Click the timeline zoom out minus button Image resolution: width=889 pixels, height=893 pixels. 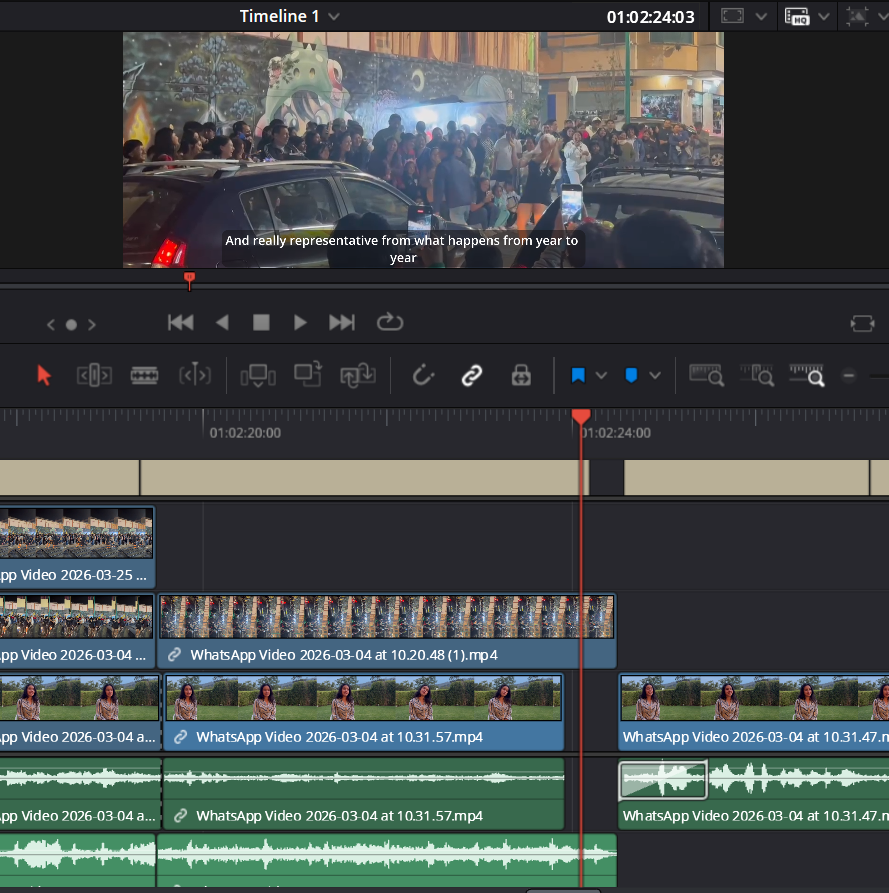(849, 376)
